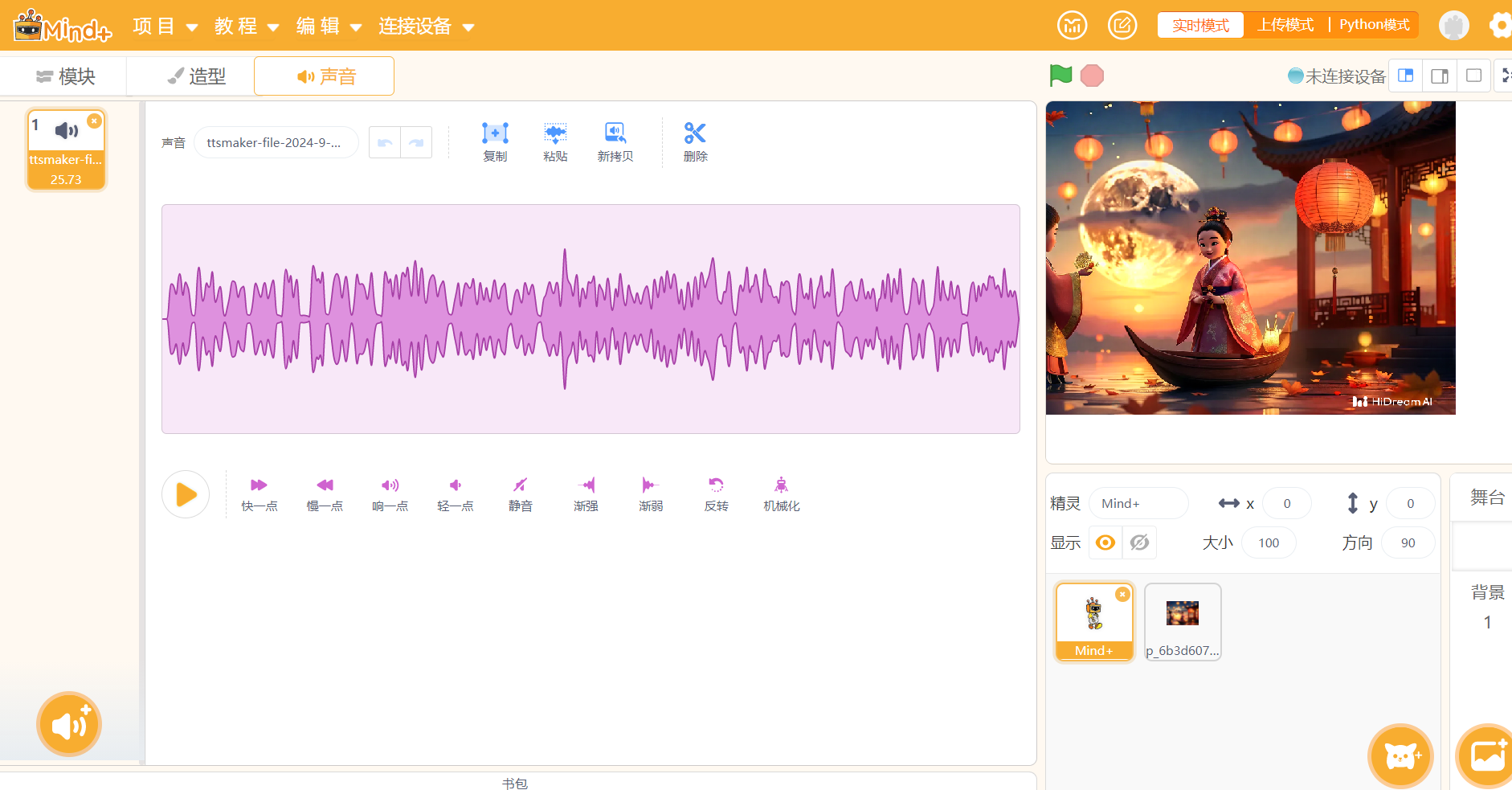This screenshot has width=1512, height=790.
Task: Switch to small stage layout
Action: pos(1405,76)
